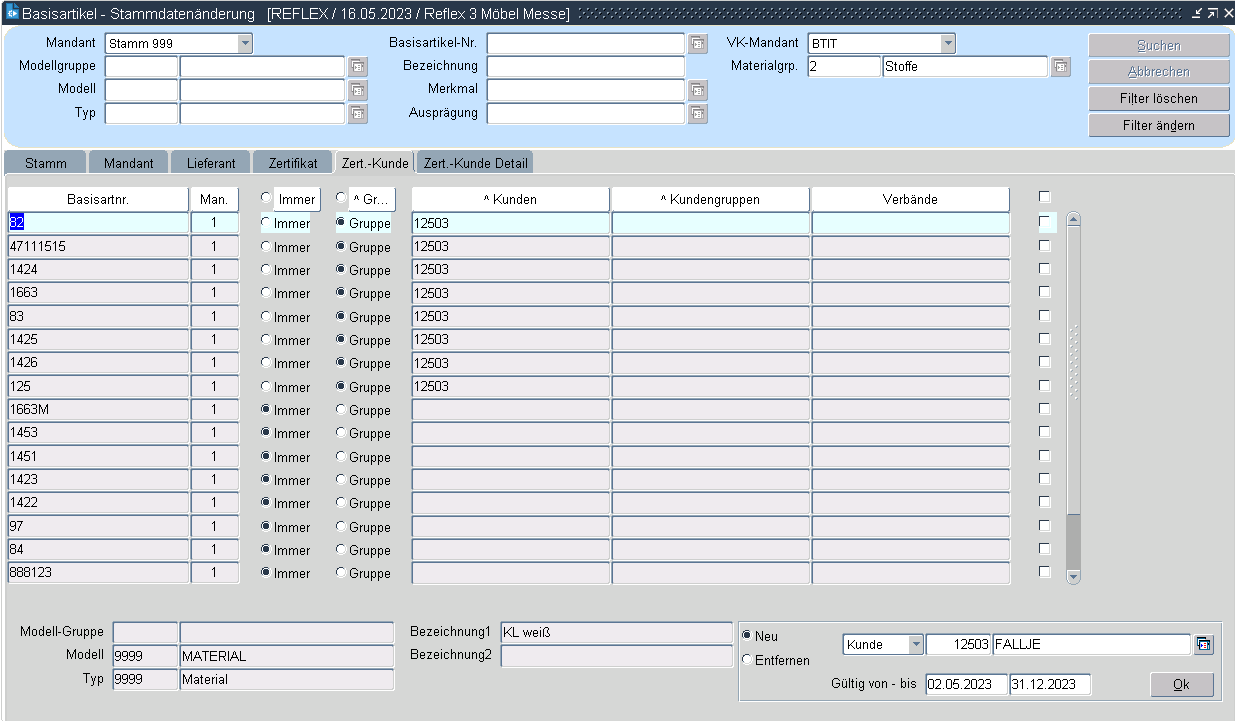Click the Bezeichnung input field
1235x721 pixels.
[585, 67]
